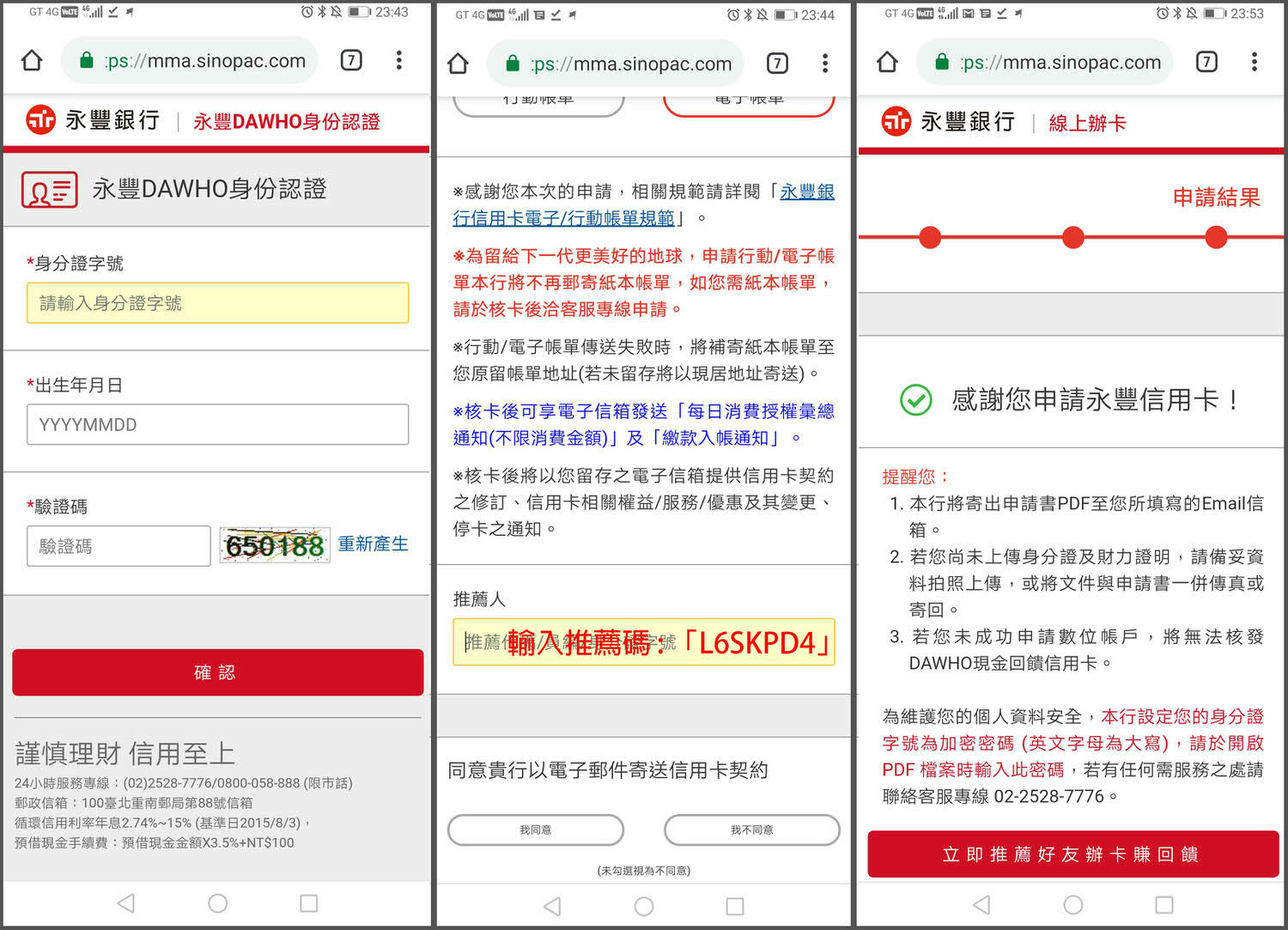Click 謹慎理財 信用至上 footer text
This screenshot has height=930, width=1288.
pyautogui.click(x=125, y=754)
